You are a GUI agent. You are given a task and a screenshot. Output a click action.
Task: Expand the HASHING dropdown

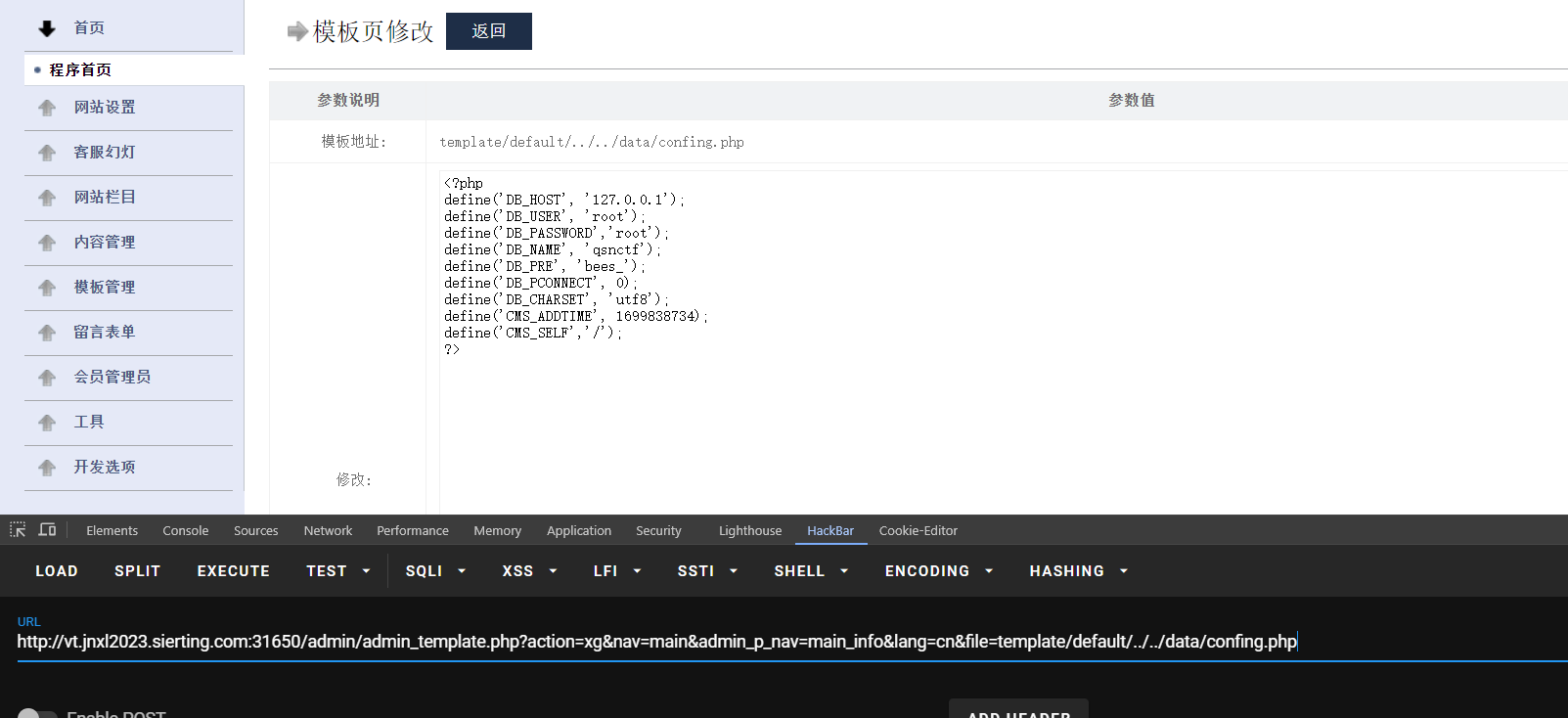click(x=1079, y=571)
